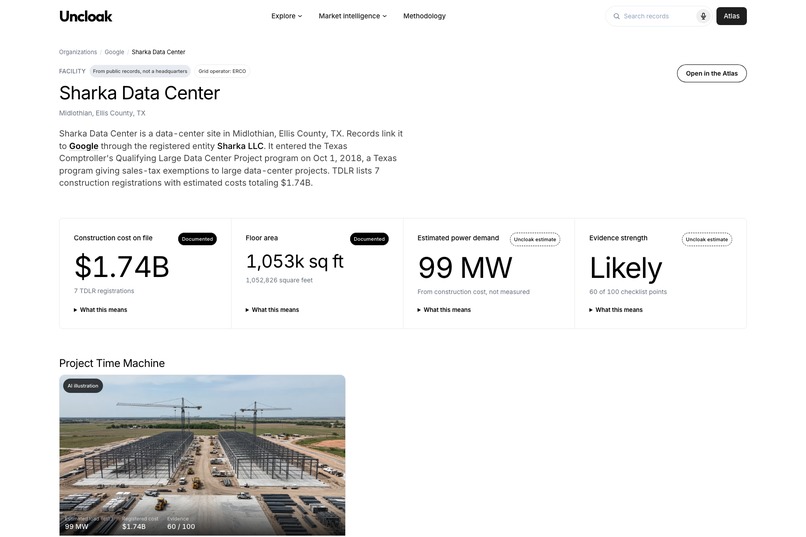
Task: Click '7 TDLR registrations' text
Action: 104,291
